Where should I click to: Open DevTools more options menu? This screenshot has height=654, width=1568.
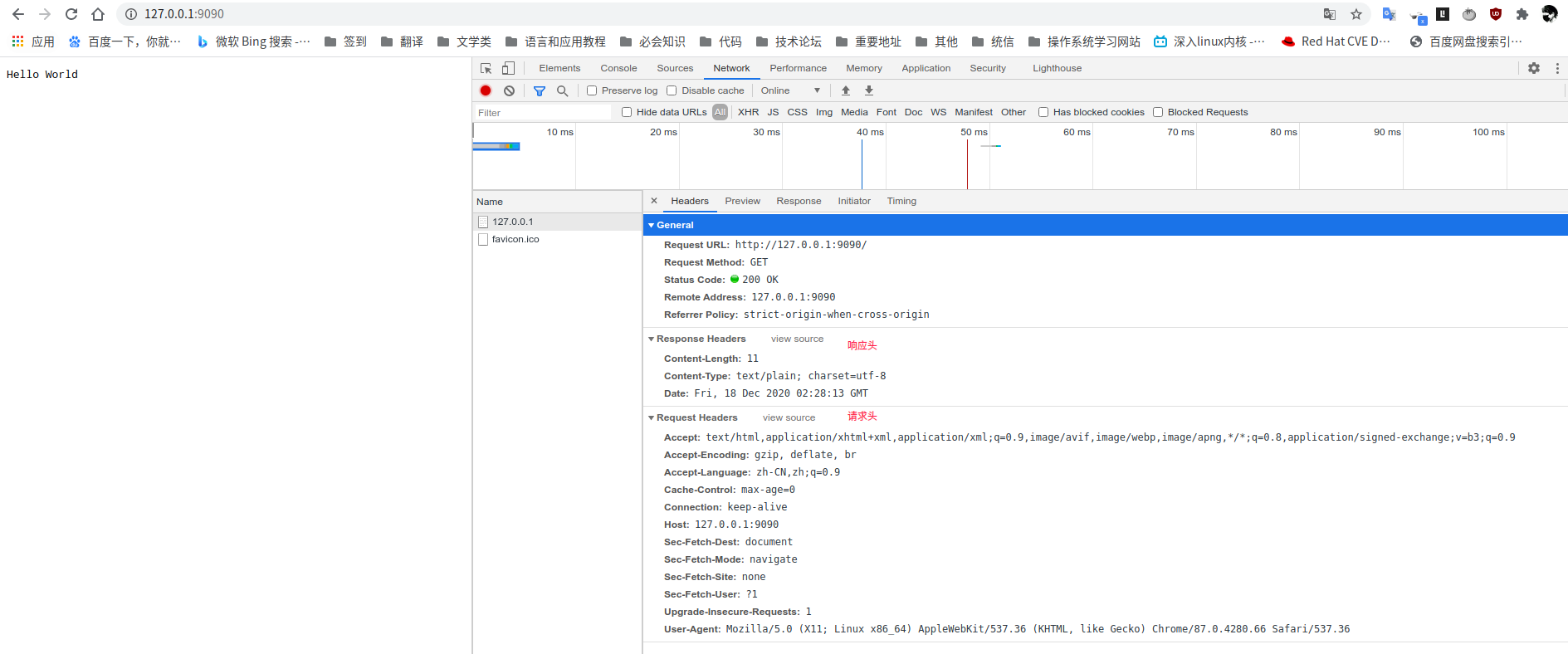1557,68
